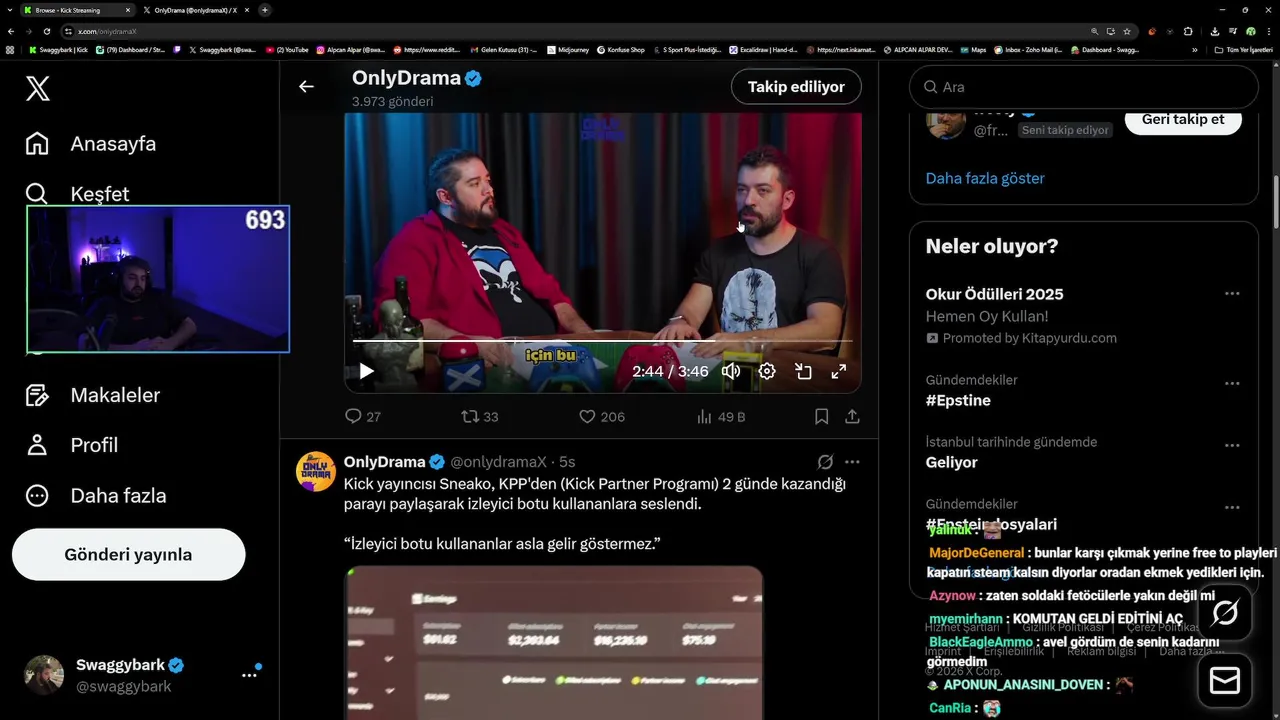The image size is (1280, 720).
Task: Click the webcam overlay thumbnail
Action: point(158,279)
